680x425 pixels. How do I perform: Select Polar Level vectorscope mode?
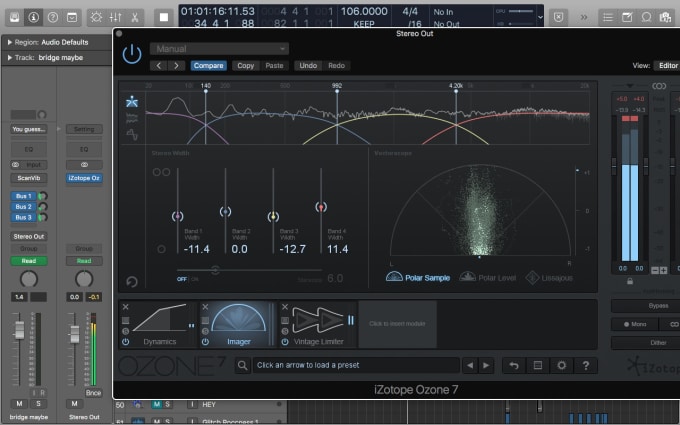point(487,278)
